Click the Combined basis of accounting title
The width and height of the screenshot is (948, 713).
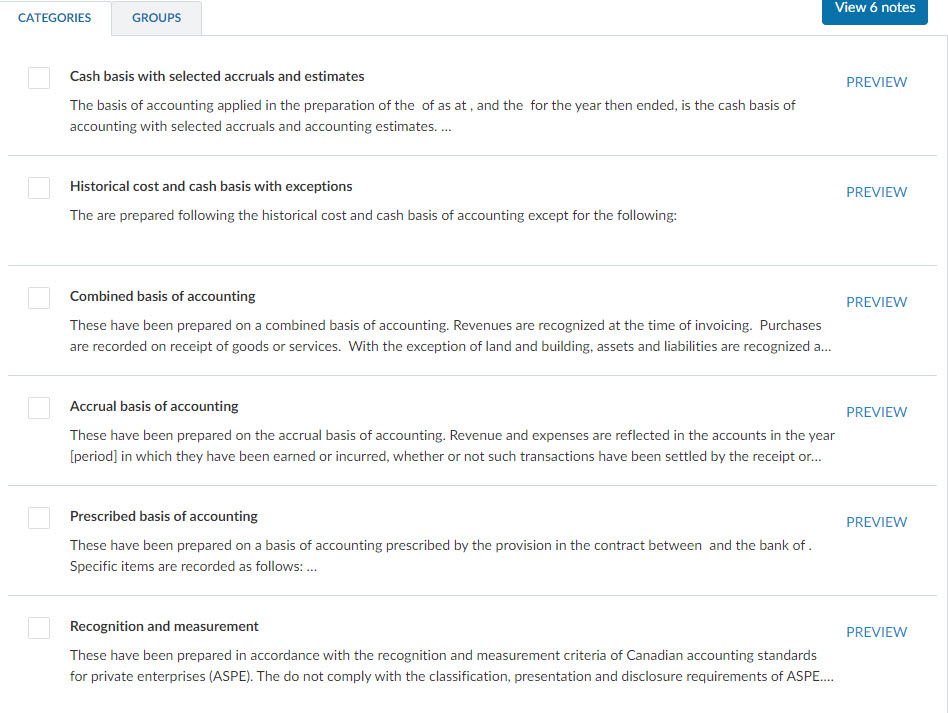tap(162, 297)
